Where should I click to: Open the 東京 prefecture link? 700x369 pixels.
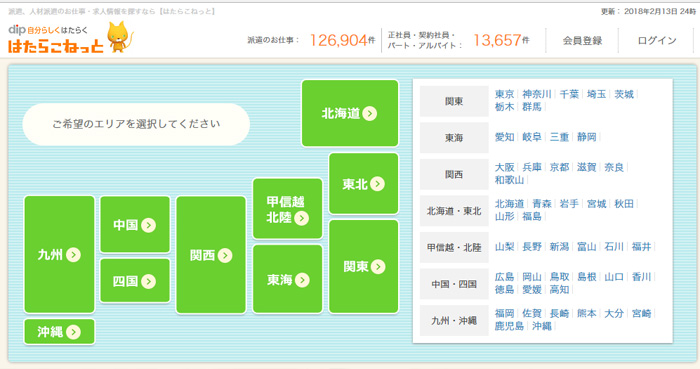(504, 94)
